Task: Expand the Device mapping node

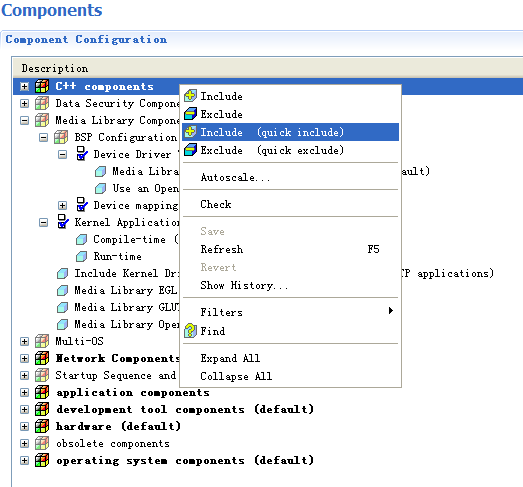Action: (62, 206)
